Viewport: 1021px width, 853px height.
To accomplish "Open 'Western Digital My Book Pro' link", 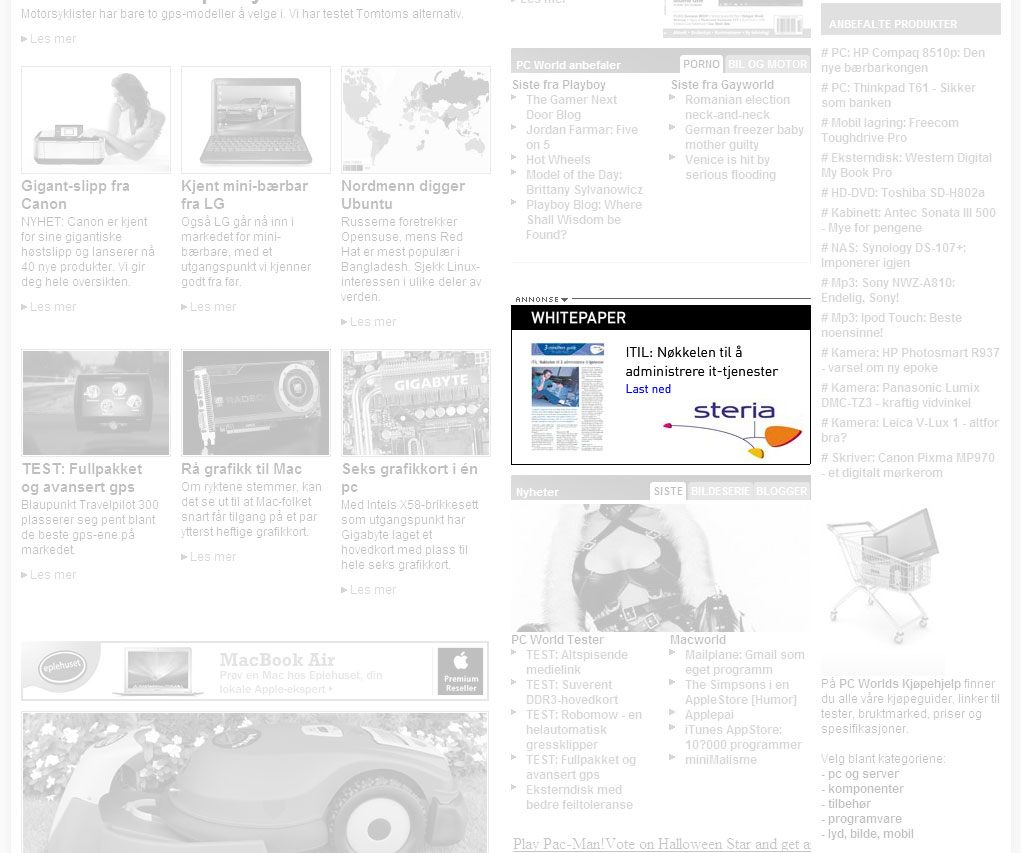I will coord(906,165).
